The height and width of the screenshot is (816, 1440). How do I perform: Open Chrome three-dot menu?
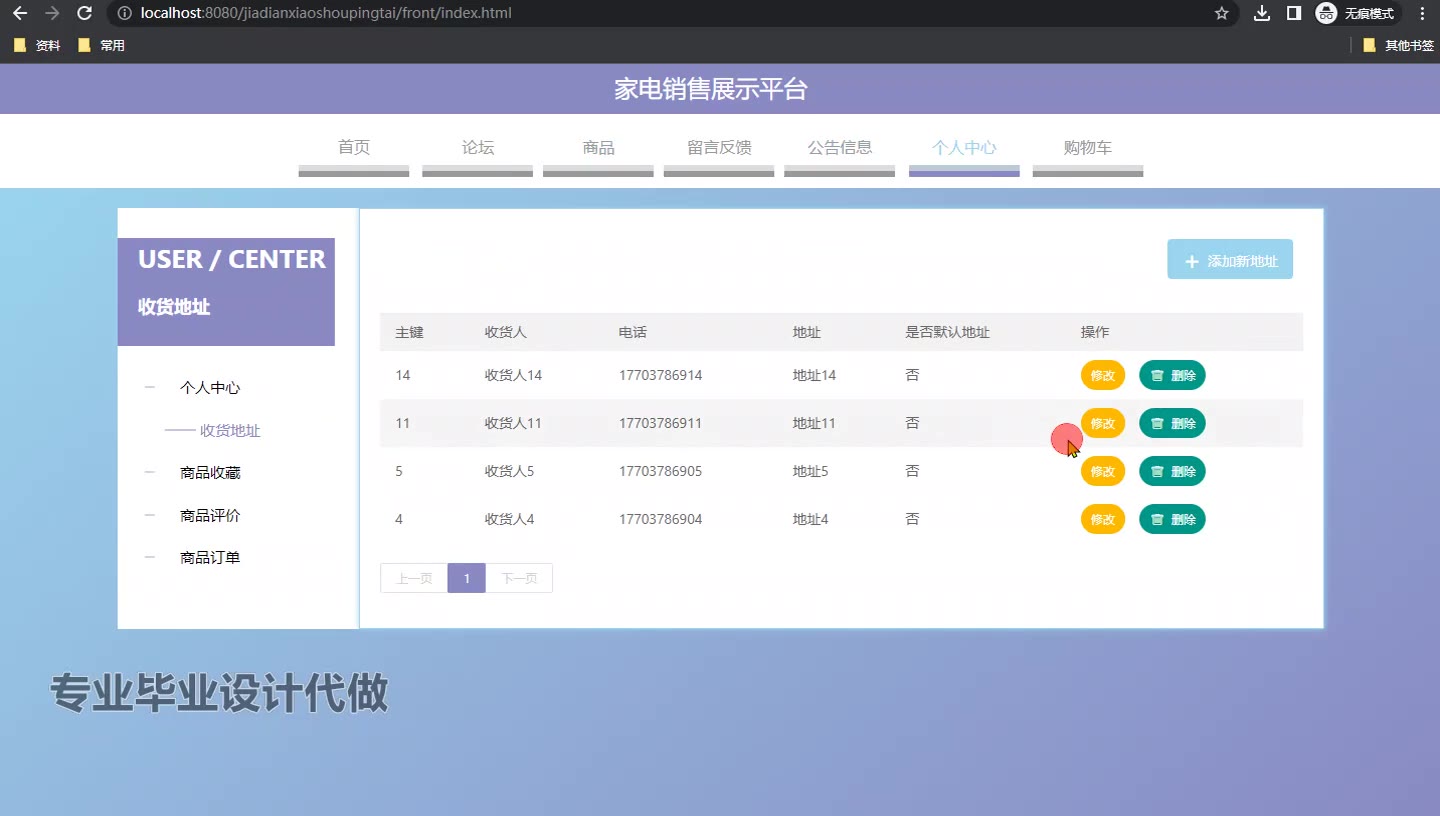1422,13
